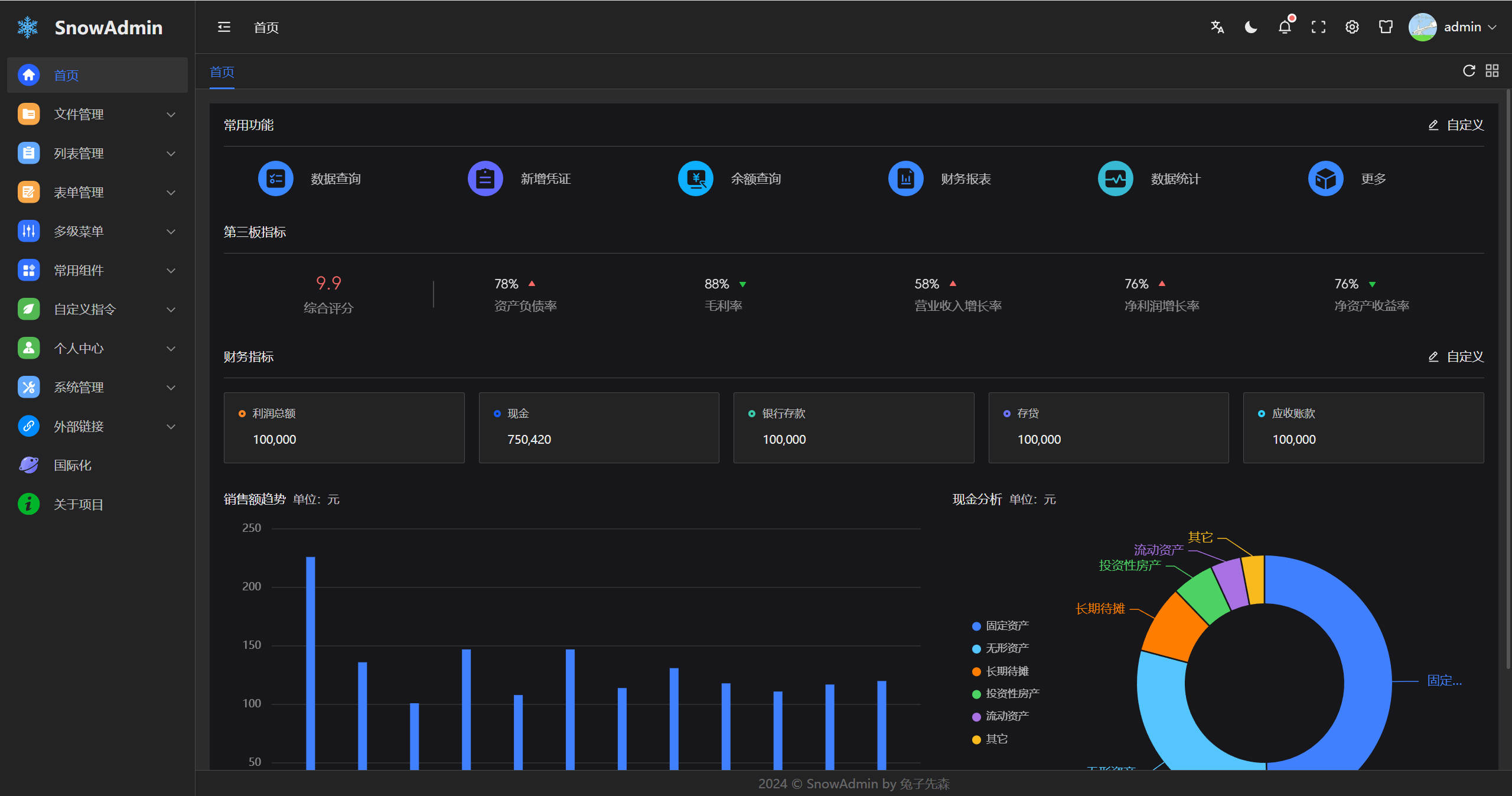Click the page vertical scrollbar

pyautogui.click(x=1507, y=378)
